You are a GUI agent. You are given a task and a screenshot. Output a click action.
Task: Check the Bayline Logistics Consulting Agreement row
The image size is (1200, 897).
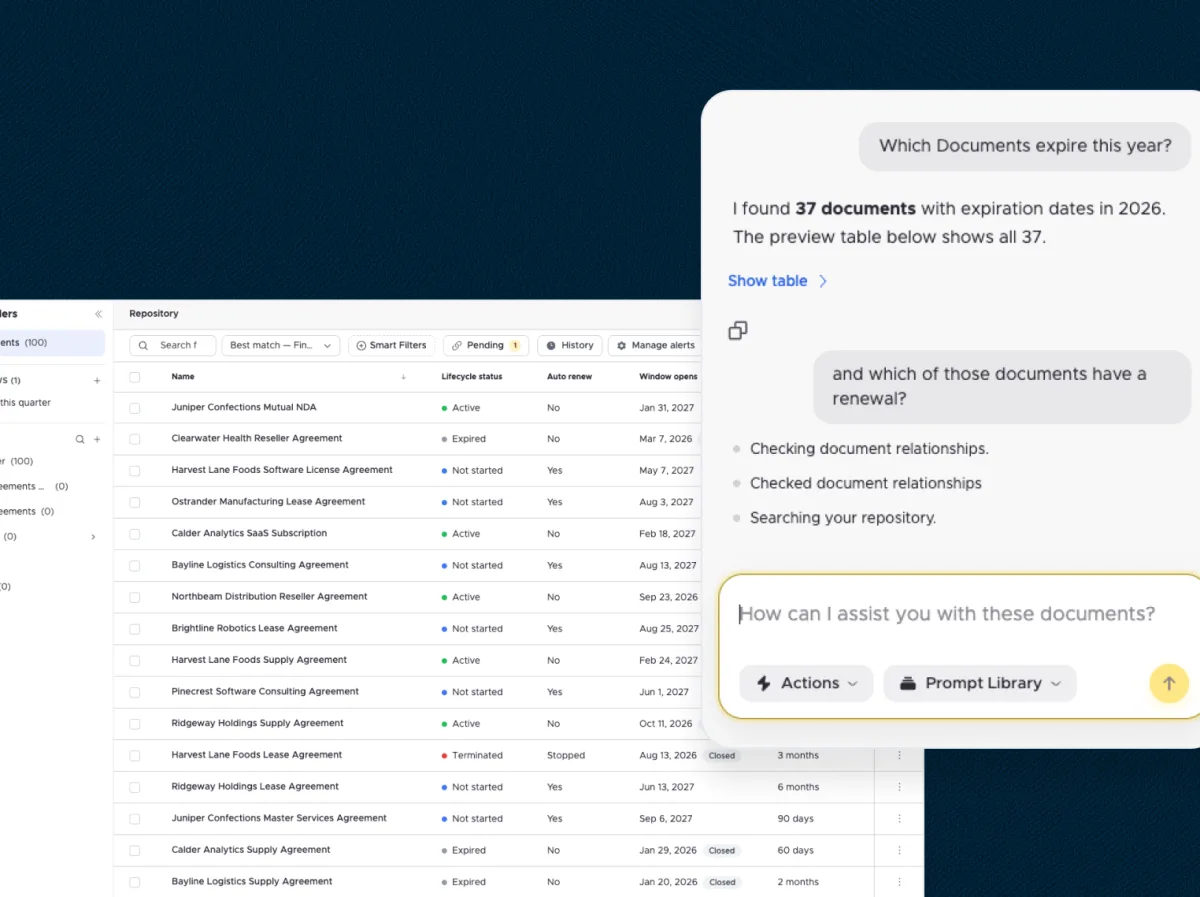pos(135,565)
